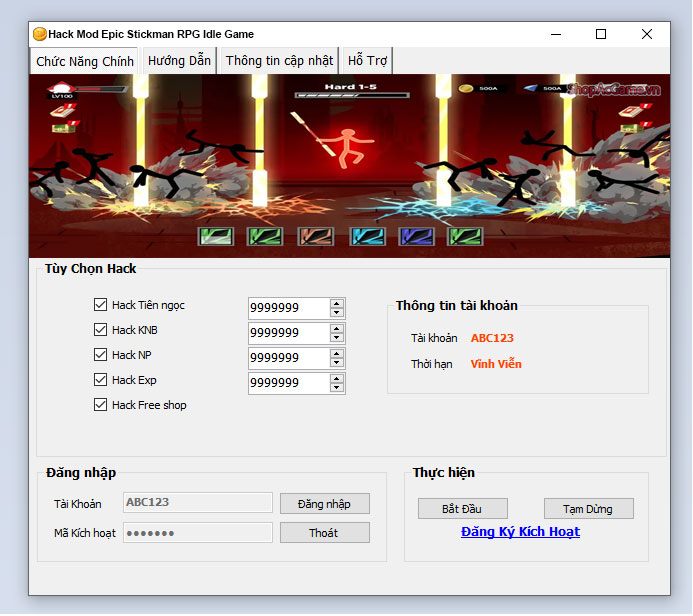693x616 pixels.
Task: Click the gold coin currency icon in banner
Action: 465,88
